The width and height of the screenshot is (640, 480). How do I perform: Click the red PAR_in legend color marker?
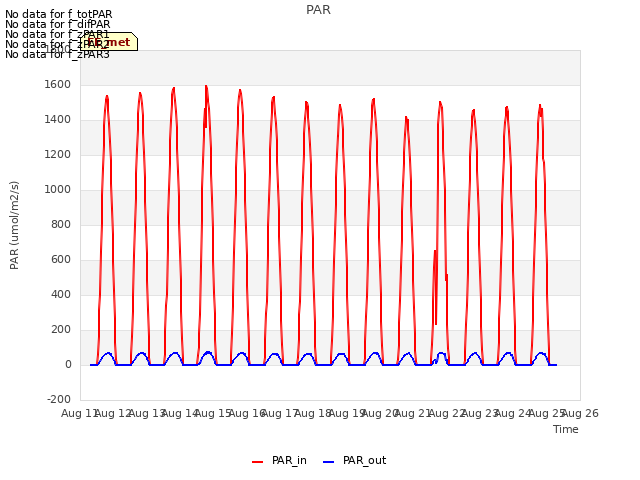pos(258,462)
